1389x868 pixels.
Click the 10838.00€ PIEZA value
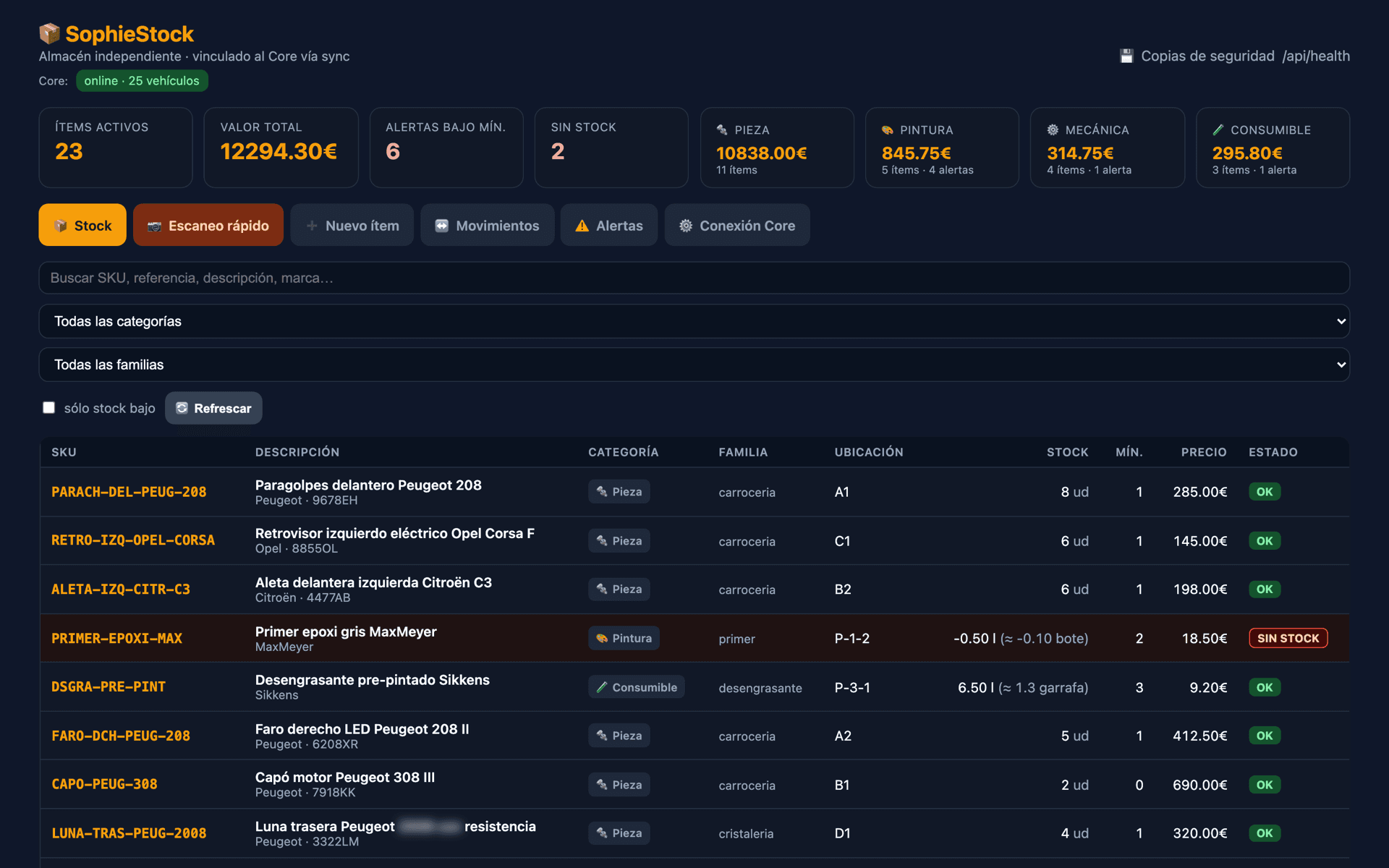[x=761, y=153]
